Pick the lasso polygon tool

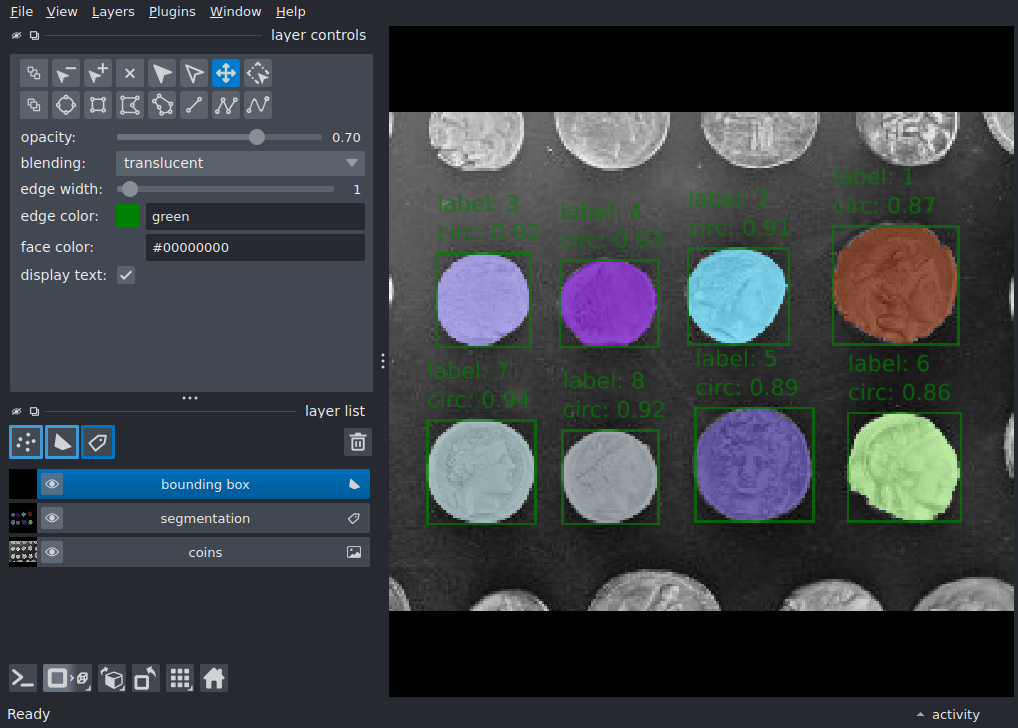[x=162, y=105]
